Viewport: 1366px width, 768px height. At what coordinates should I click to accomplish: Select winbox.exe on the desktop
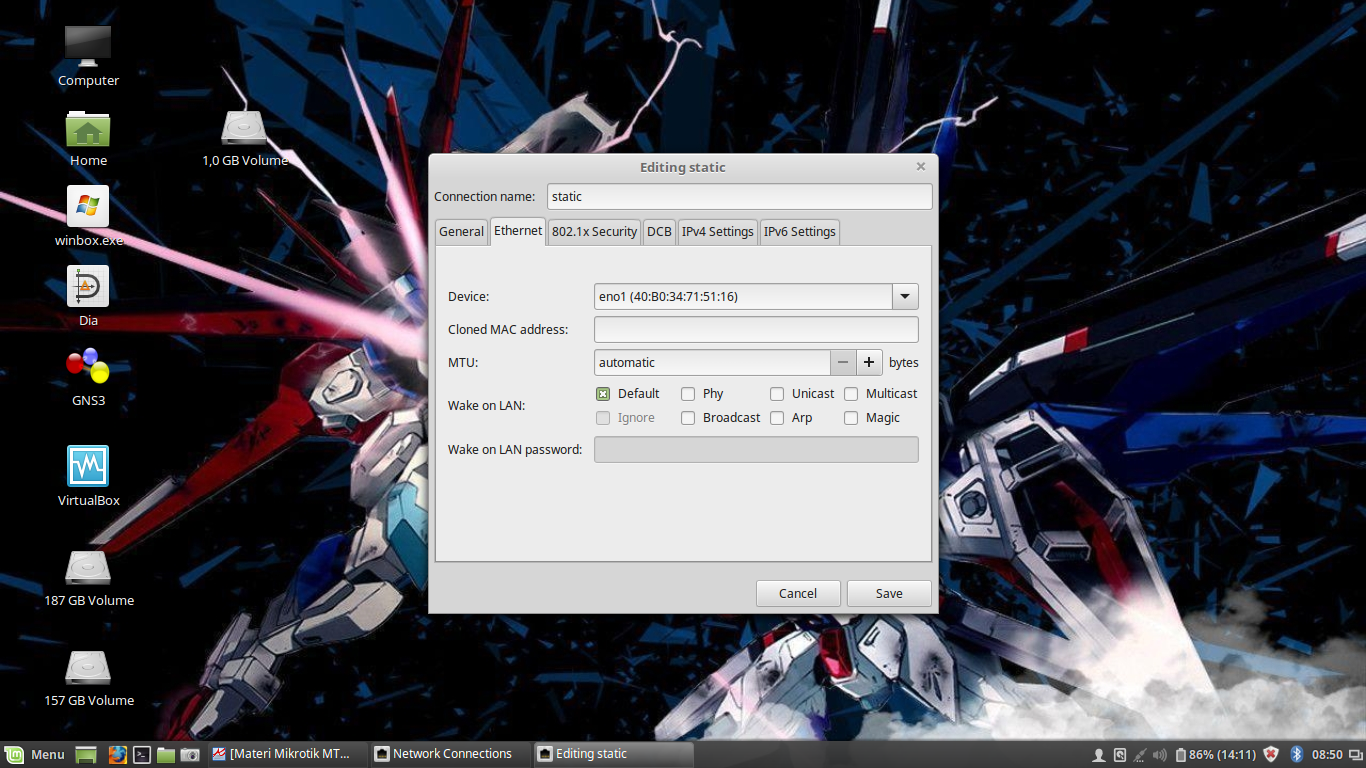tap(88, 206)
